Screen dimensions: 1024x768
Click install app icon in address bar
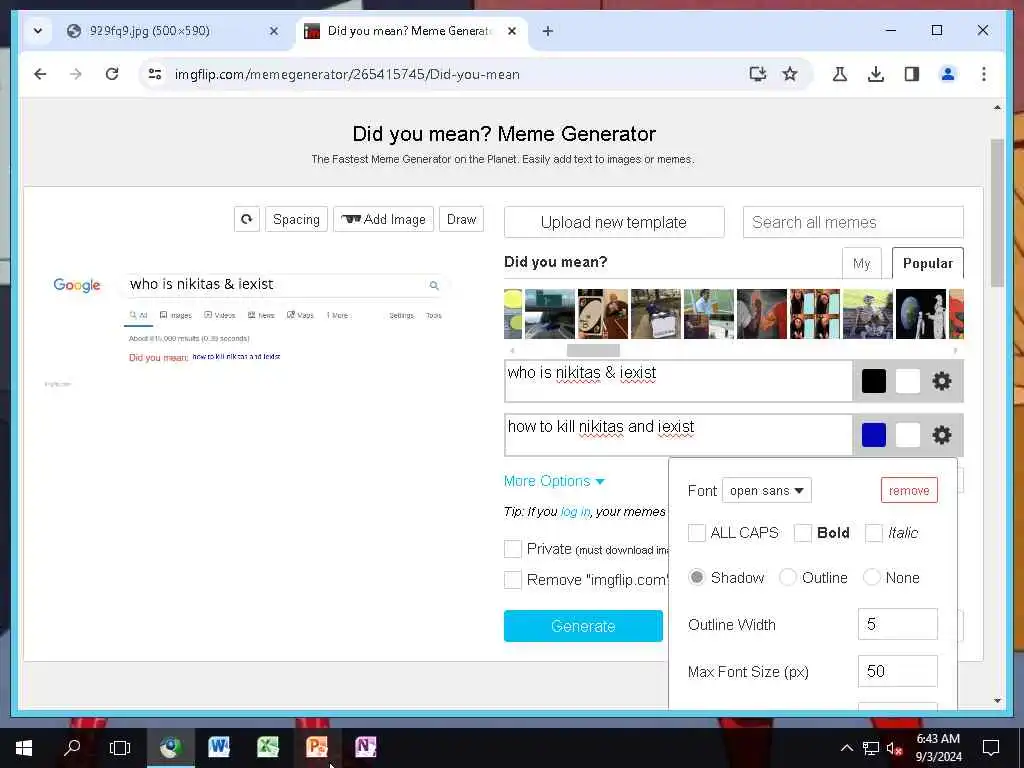tap(758, 74)
